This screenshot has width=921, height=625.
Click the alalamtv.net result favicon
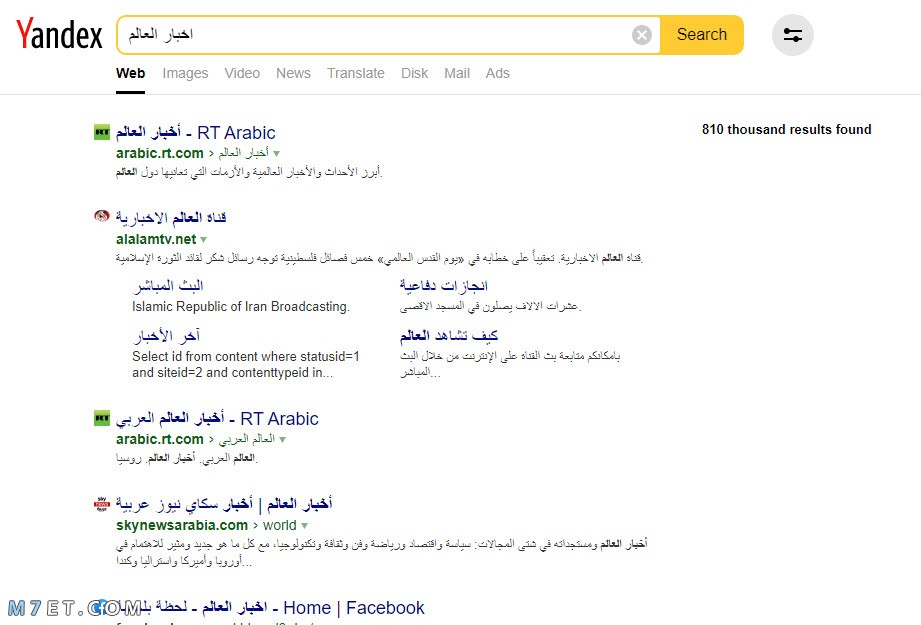point(102,217)
